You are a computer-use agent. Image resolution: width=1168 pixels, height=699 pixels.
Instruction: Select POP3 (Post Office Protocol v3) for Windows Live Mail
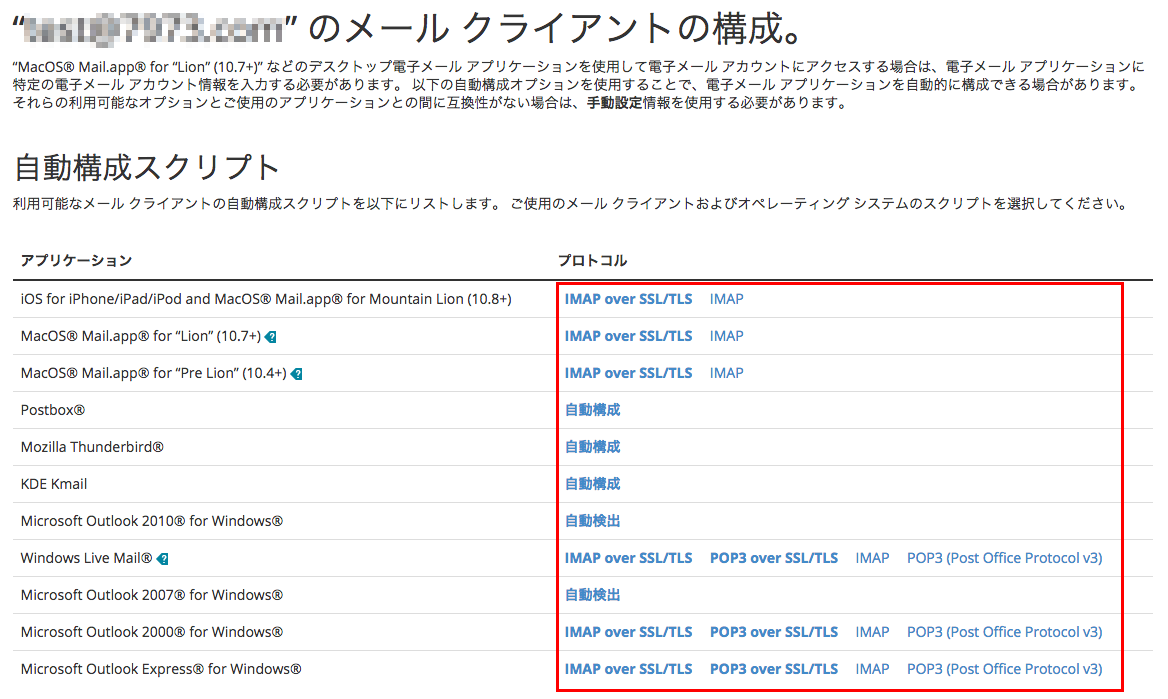(1004, 558)
